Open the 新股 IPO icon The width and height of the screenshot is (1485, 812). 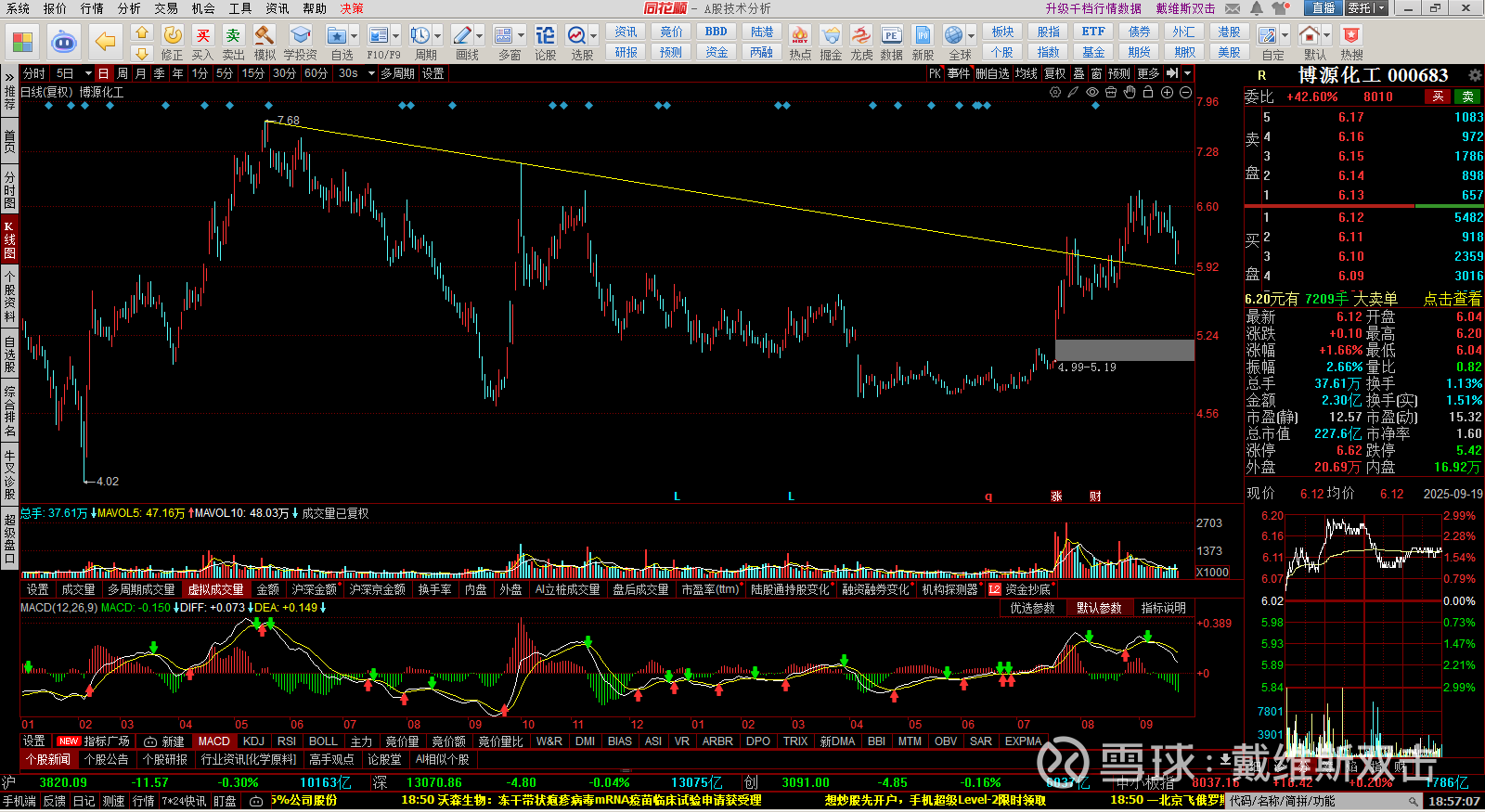923,35
